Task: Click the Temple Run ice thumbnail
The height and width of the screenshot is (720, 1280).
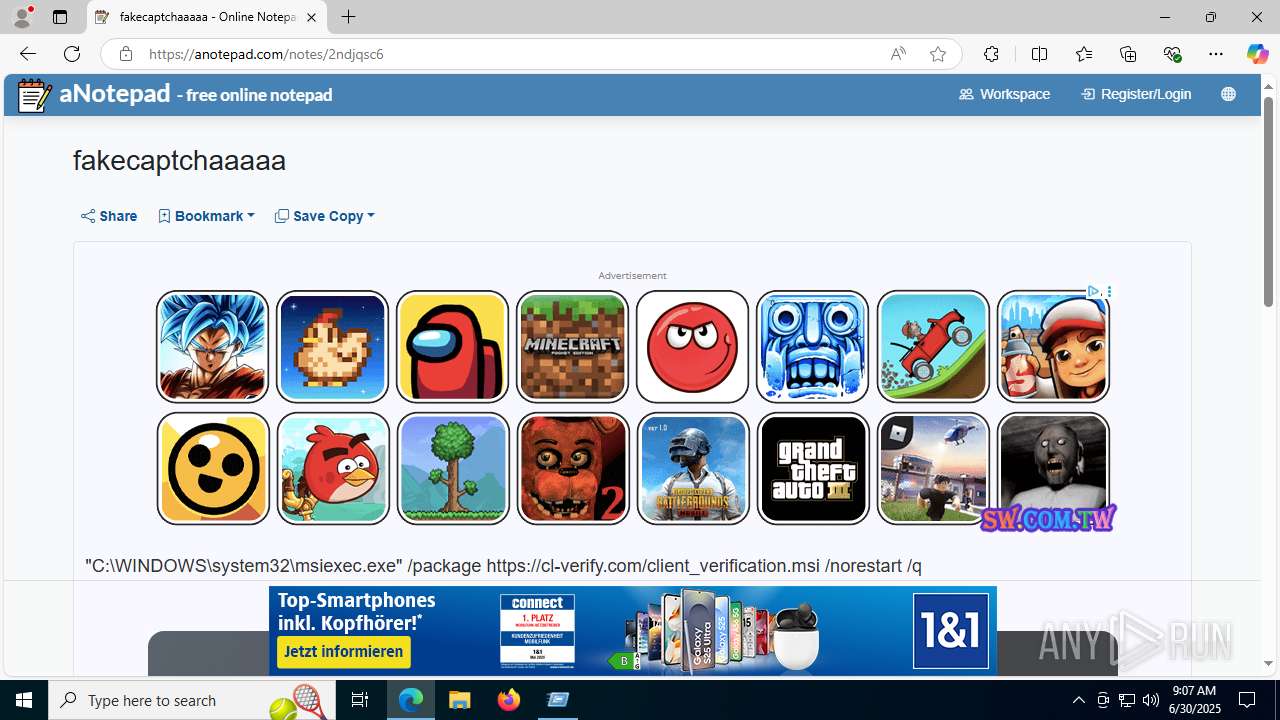Action: (812, 346)
